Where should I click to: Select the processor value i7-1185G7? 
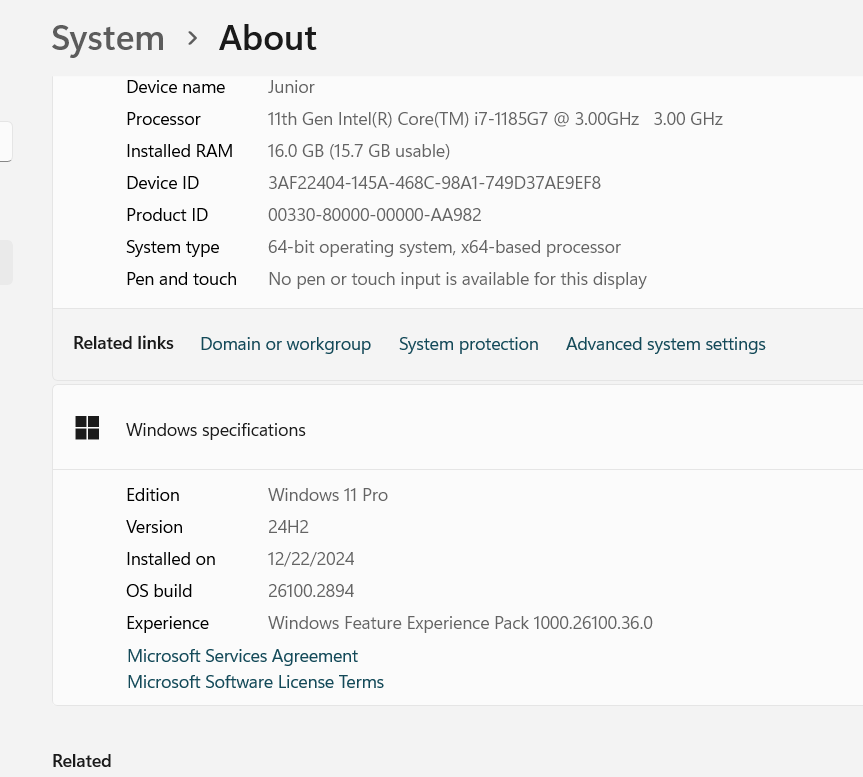tap(495, 119)
